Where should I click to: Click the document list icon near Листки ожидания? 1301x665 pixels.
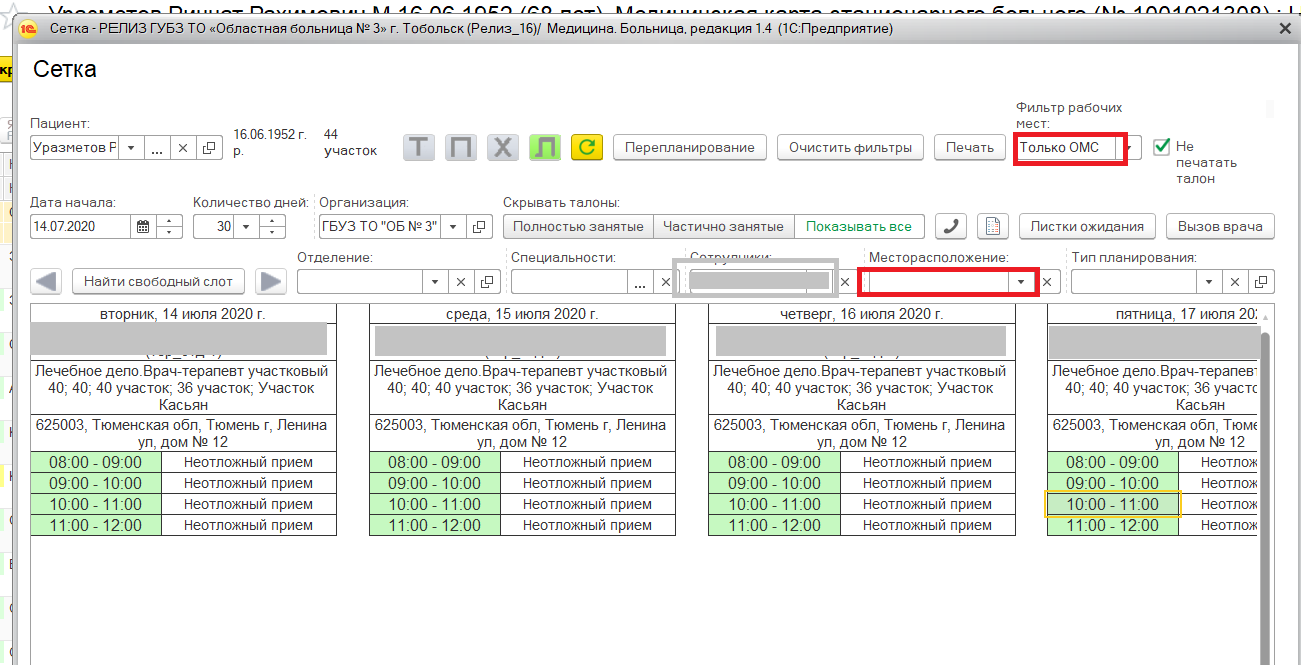click(992, 226)
